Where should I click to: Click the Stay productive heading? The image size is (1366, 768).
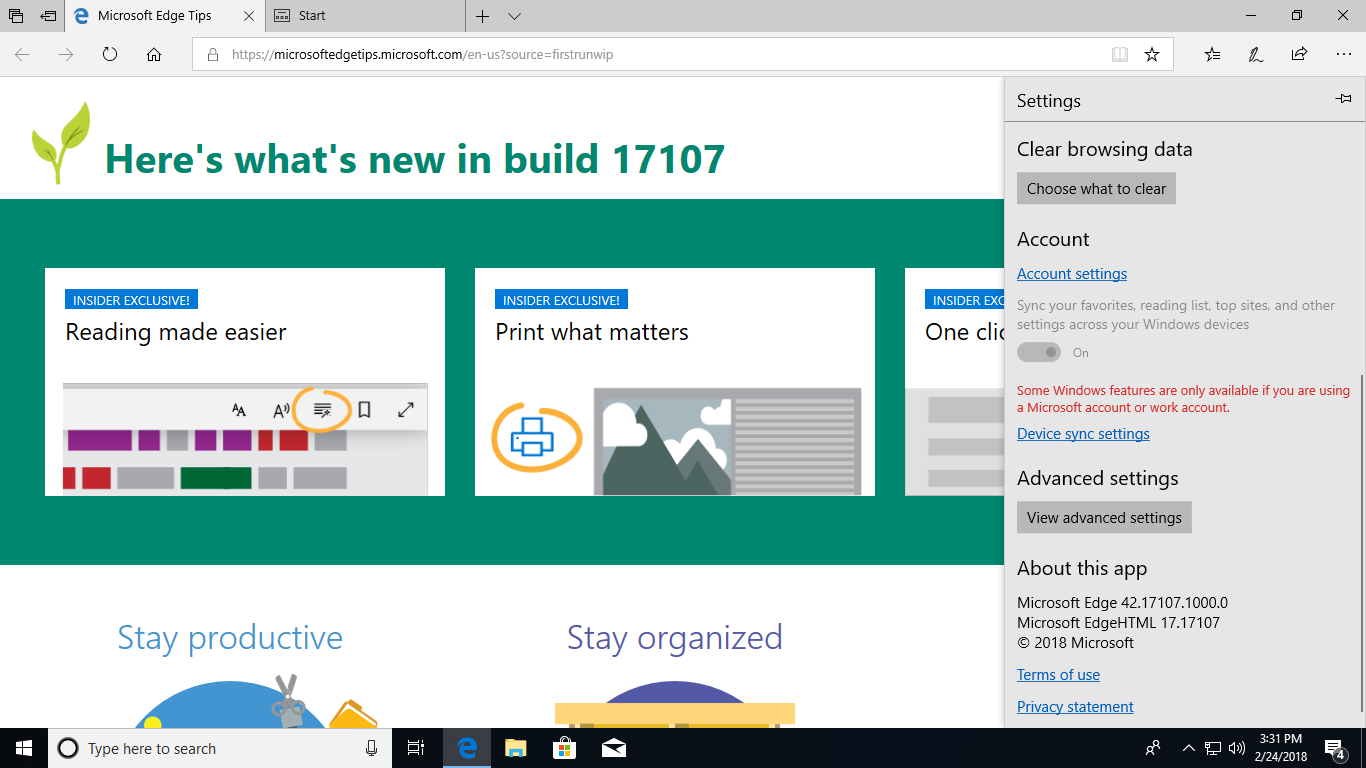click(230, 638)
